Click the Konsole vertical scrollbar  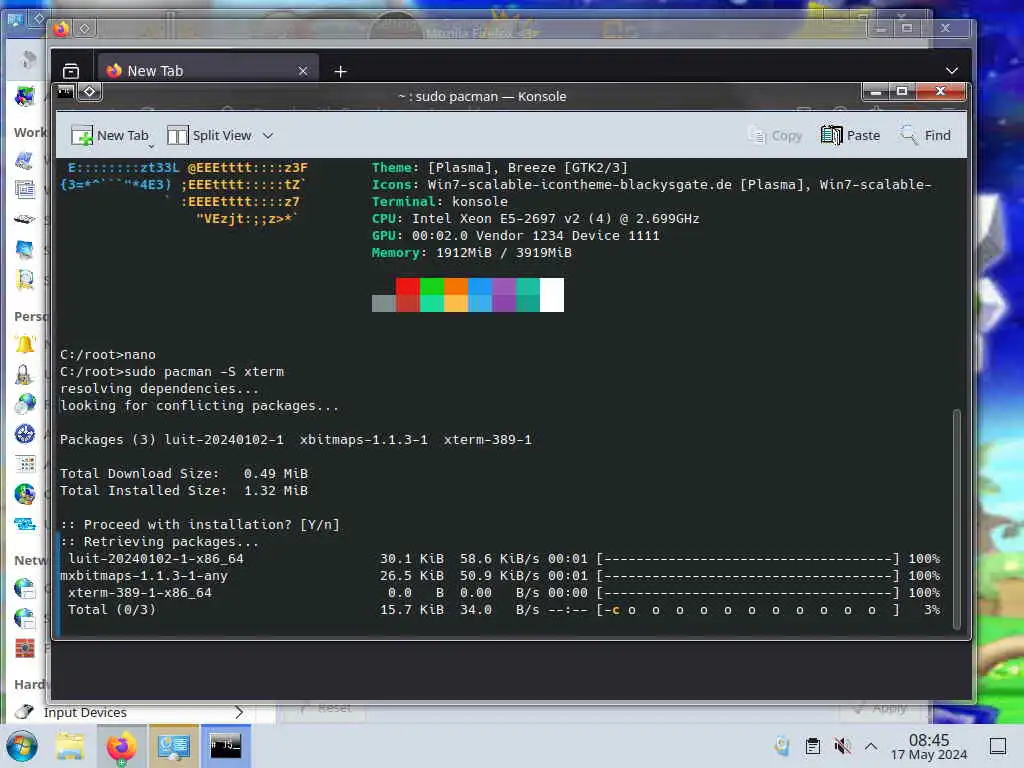point(957,519)
